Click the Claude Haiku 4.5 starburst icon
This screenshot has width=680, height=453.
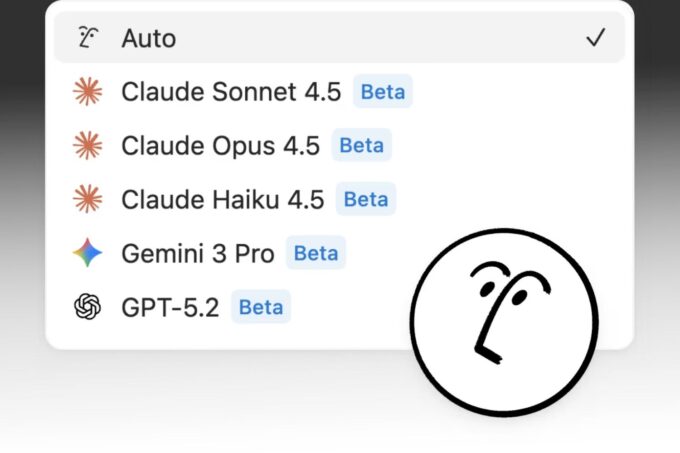[88, 199]
